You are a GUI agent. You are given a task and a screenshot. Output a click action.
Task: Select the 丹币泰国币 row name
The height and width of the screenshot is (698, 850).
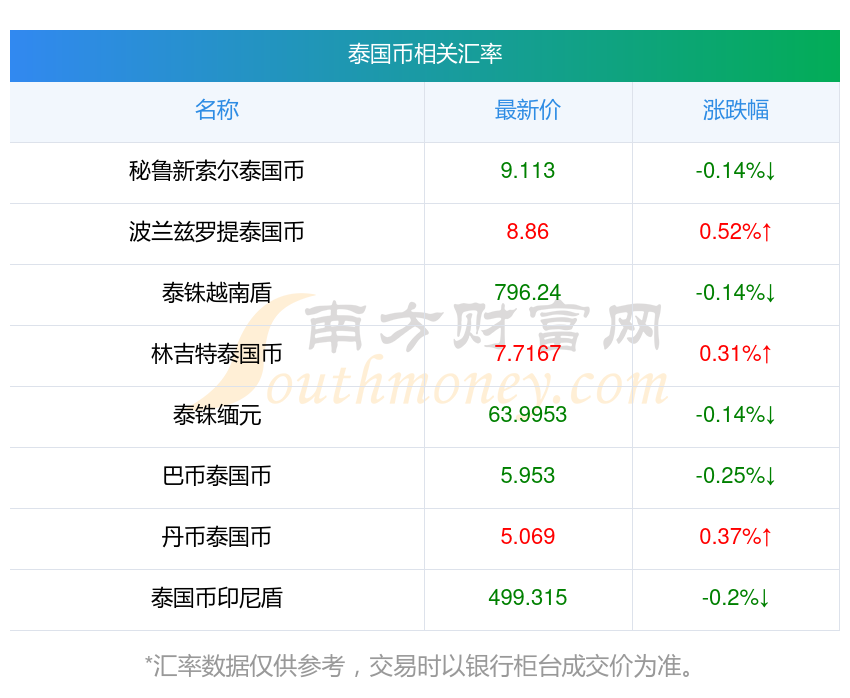tap(217, 537)
